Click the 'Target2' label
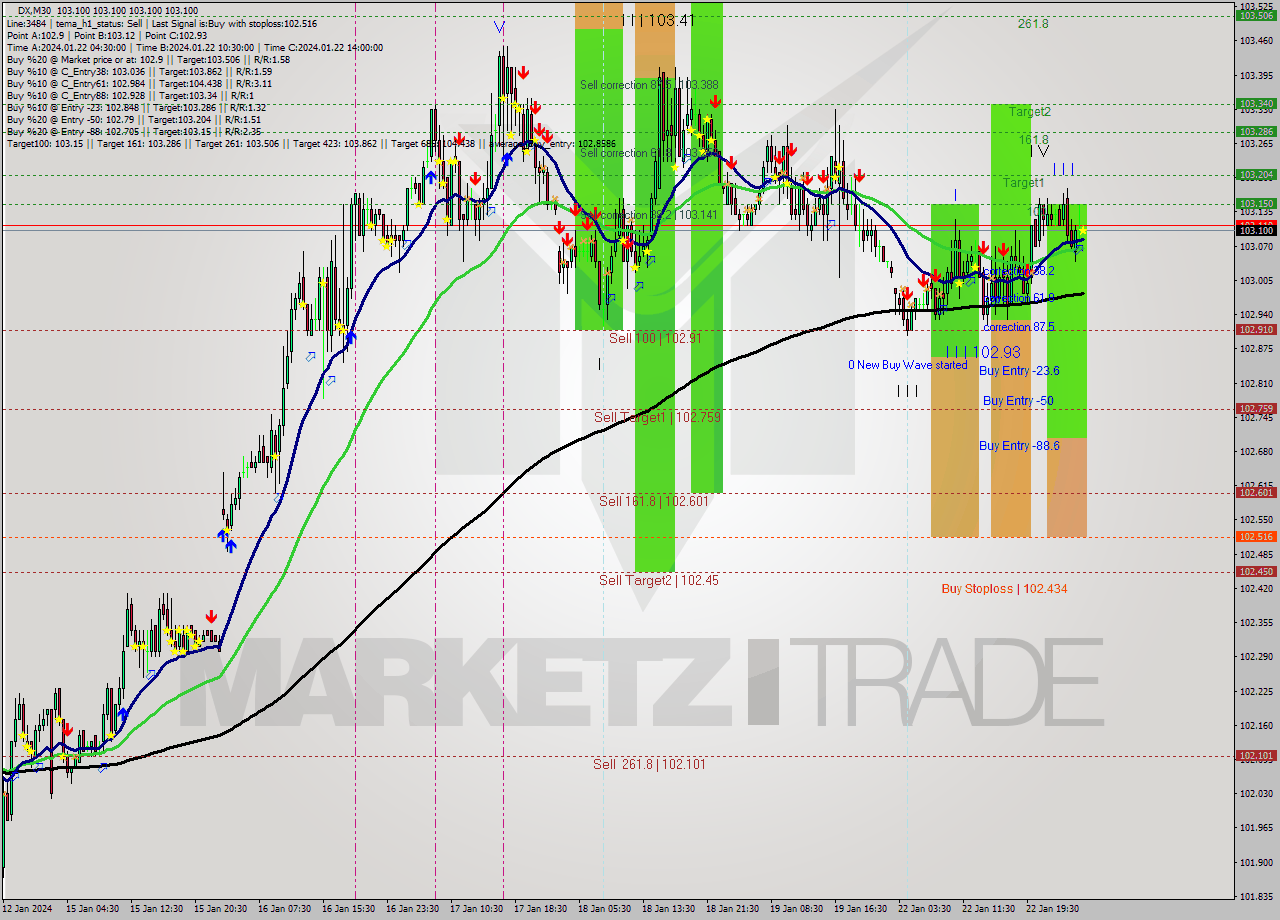 tap(1029, 111)
